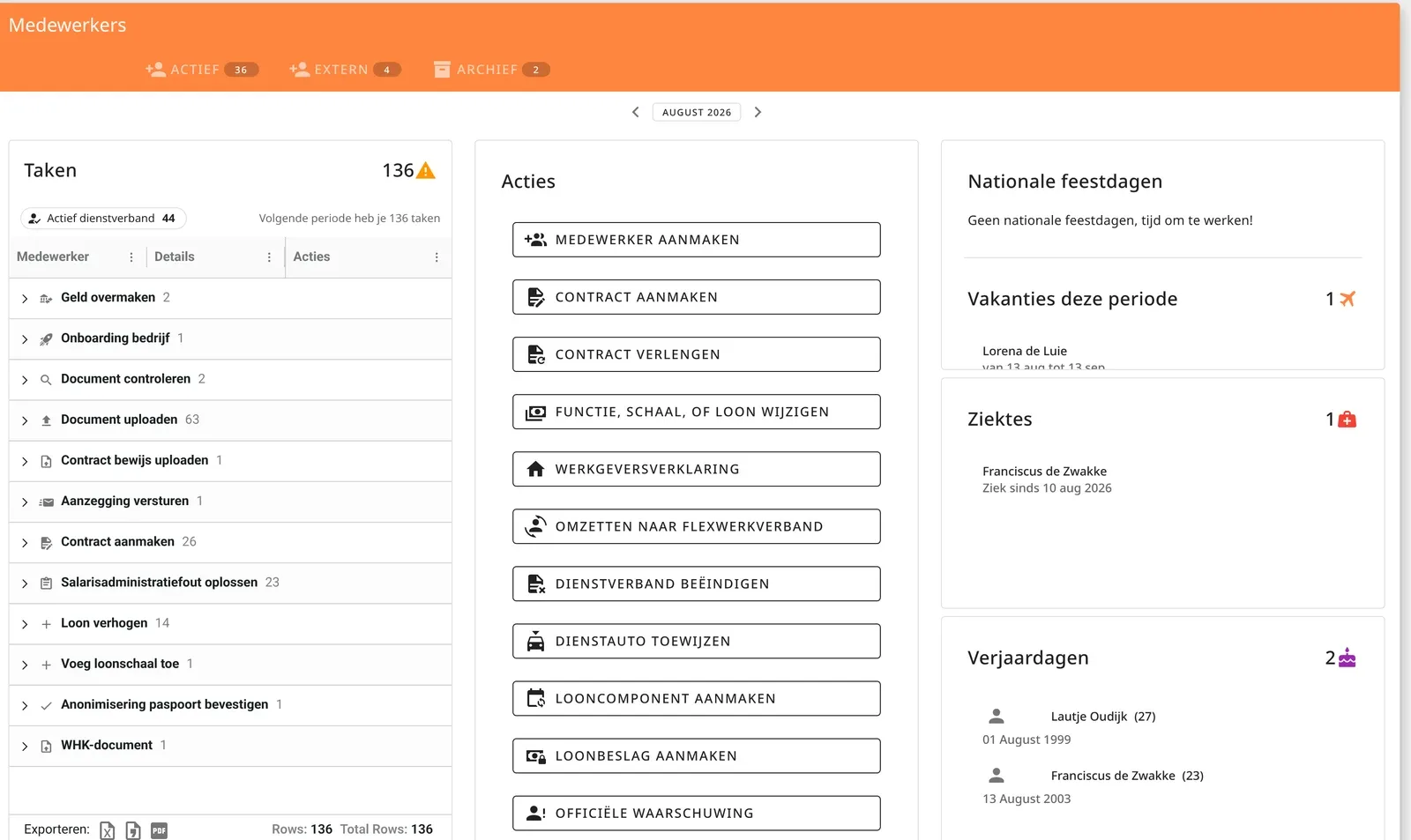Click Lautje Oudijk's avatar icon

click(997, 716)
